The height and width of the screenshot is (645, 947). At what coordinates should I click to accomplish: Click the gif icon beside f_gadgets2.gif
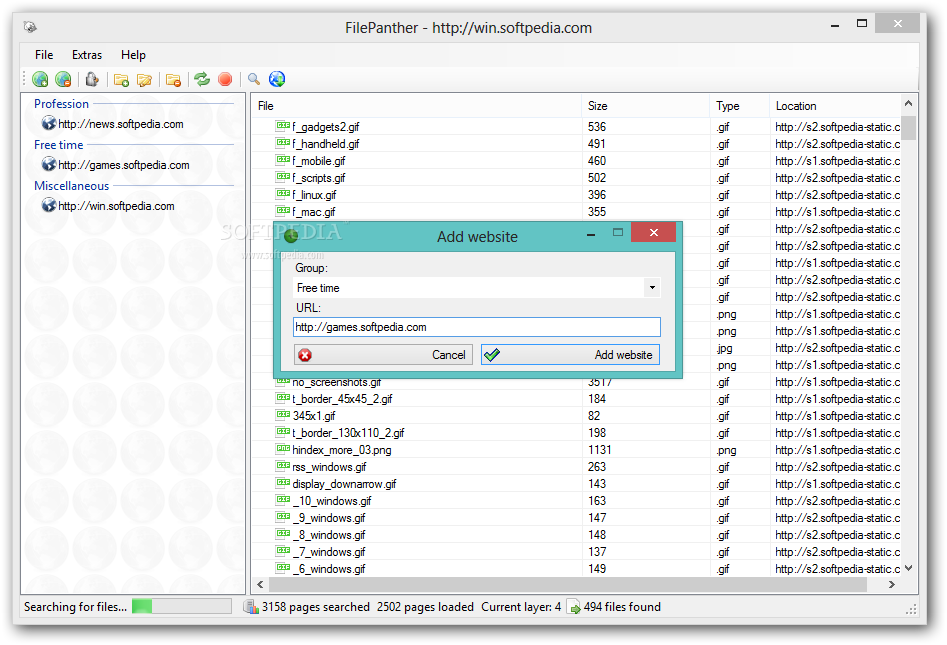(283, 126)
